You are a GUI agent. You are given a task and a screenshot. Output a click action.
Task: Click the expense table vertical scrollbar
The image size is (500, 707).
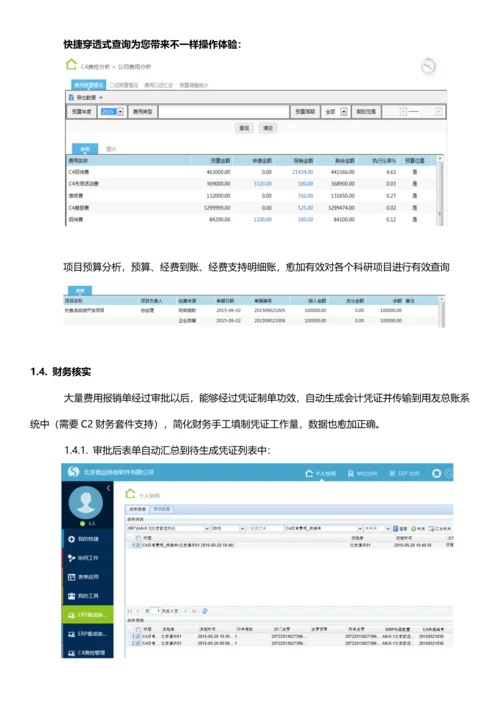point(440,190)
